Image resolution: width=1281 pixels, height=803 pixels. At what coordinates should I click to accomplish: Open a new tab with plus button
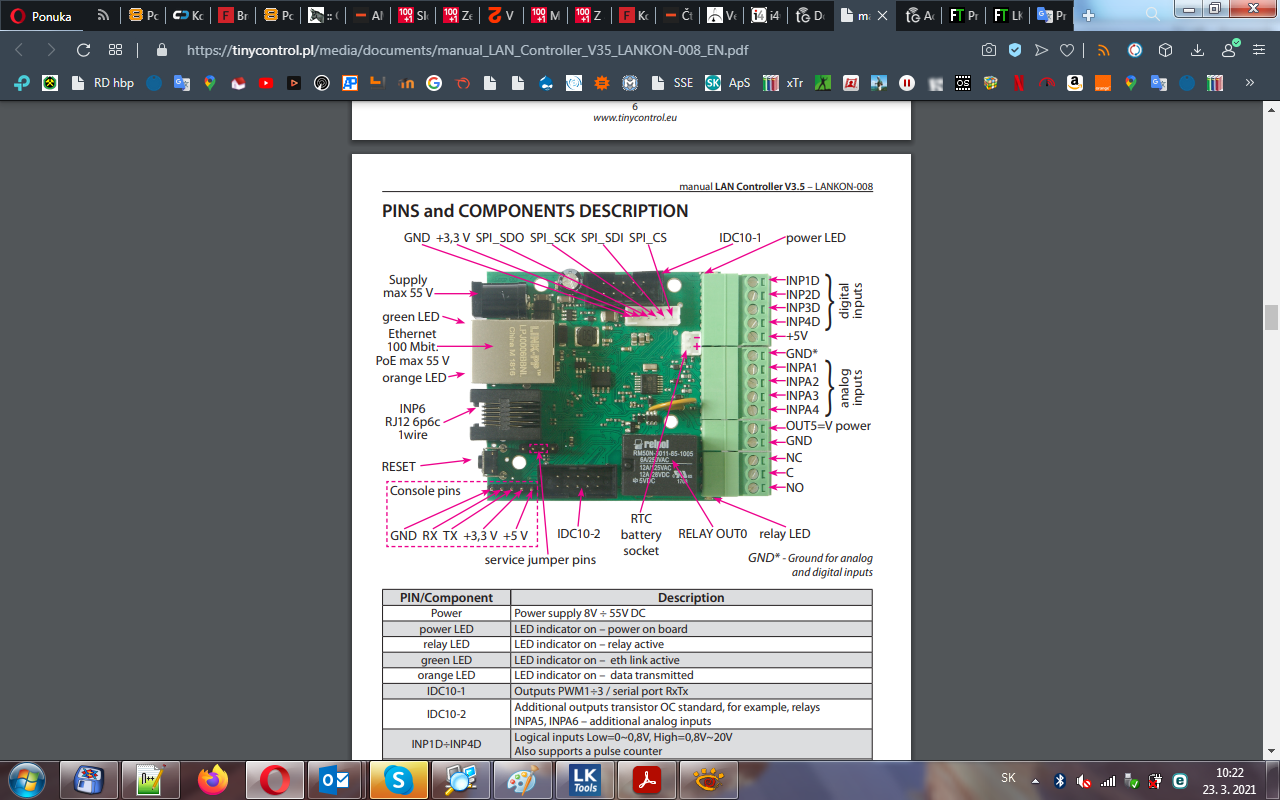click(1088, 16)
